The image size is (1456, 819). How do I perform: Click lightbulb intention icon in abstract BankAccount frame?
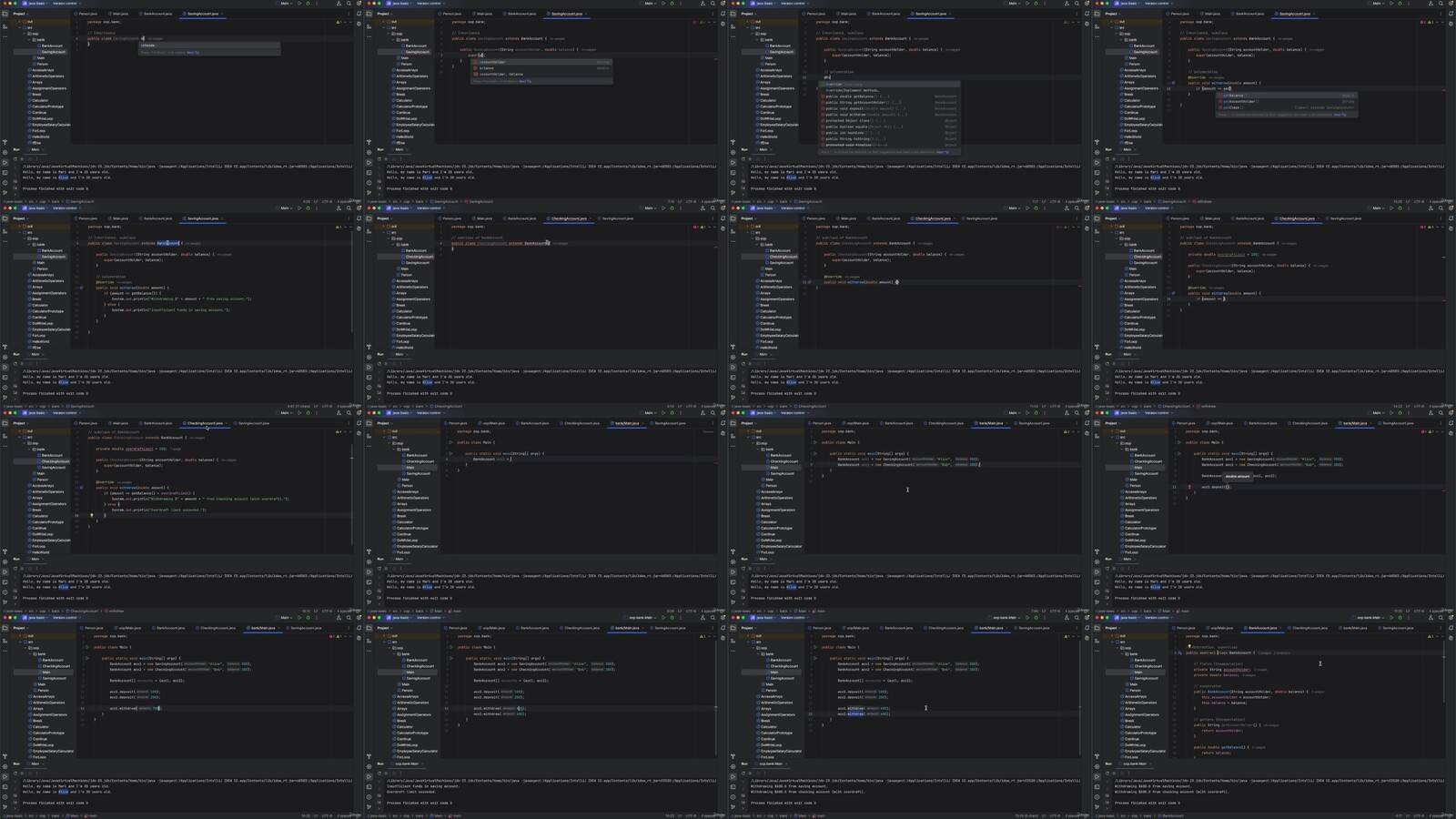[1189, 646]
